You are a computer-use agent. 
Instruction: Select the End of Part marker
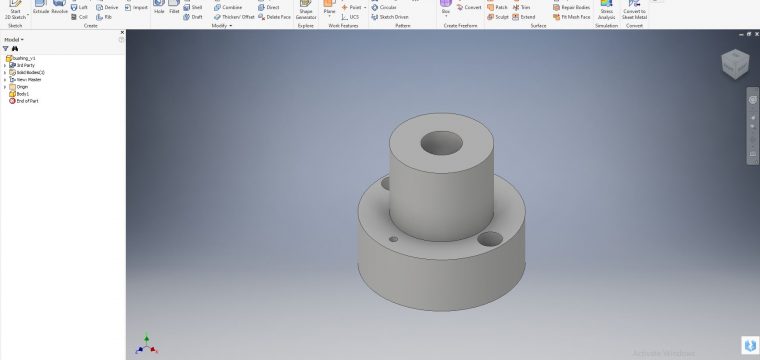pyautogui.click(x=24, y=101)
